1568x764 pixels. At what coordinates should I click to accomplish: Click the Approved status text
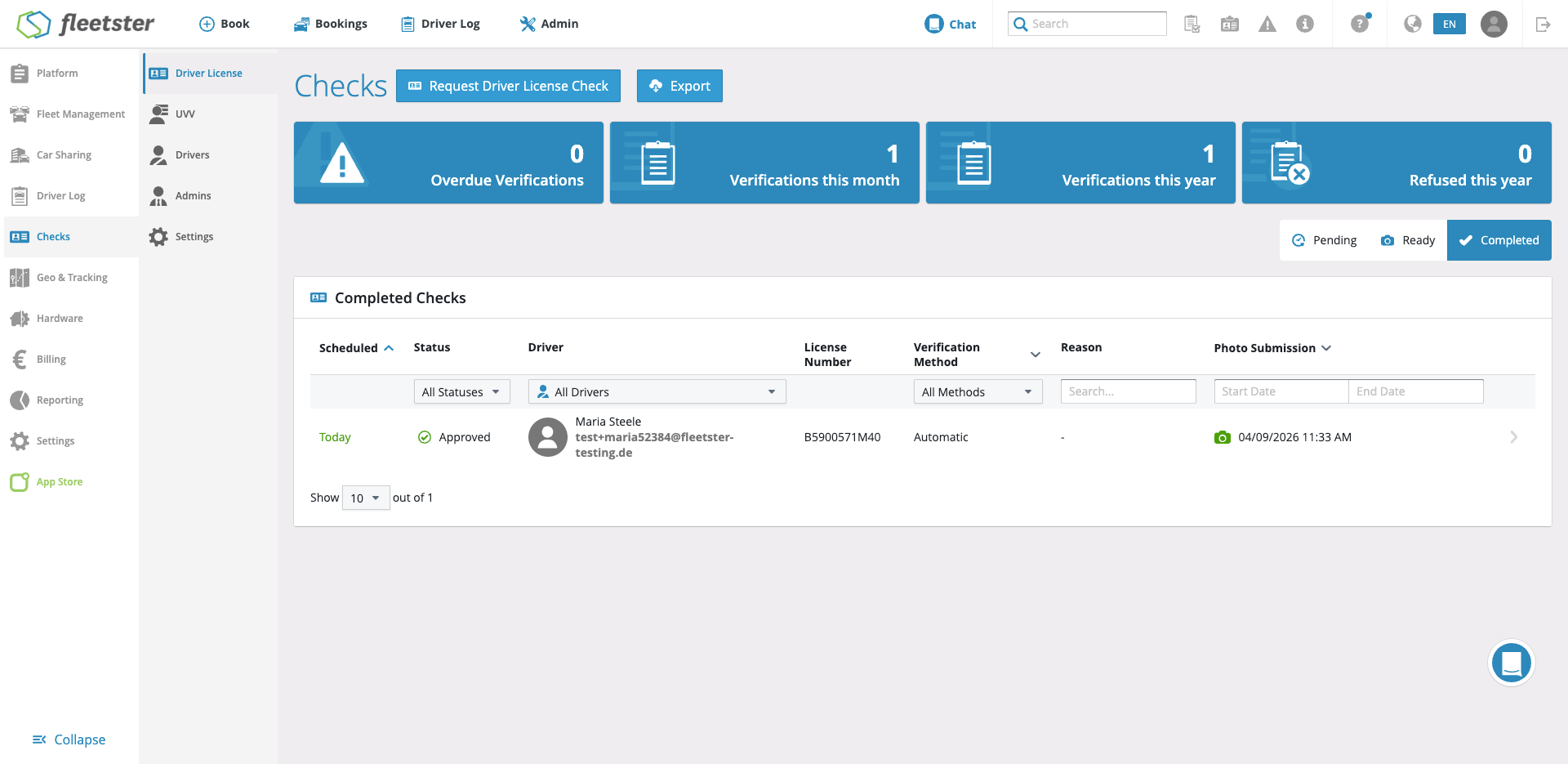point(465,437)
